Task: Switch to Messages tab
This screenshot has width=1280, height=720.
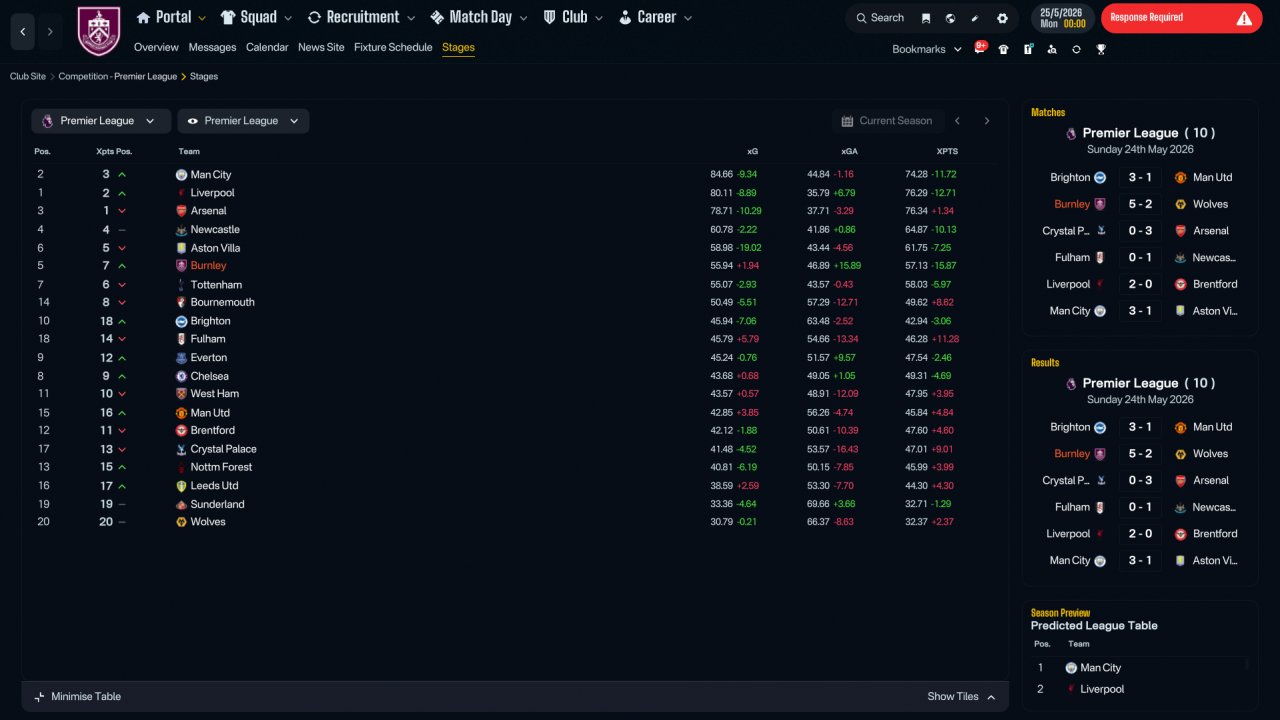Action: pyautogui.click(x=212, y=47)
